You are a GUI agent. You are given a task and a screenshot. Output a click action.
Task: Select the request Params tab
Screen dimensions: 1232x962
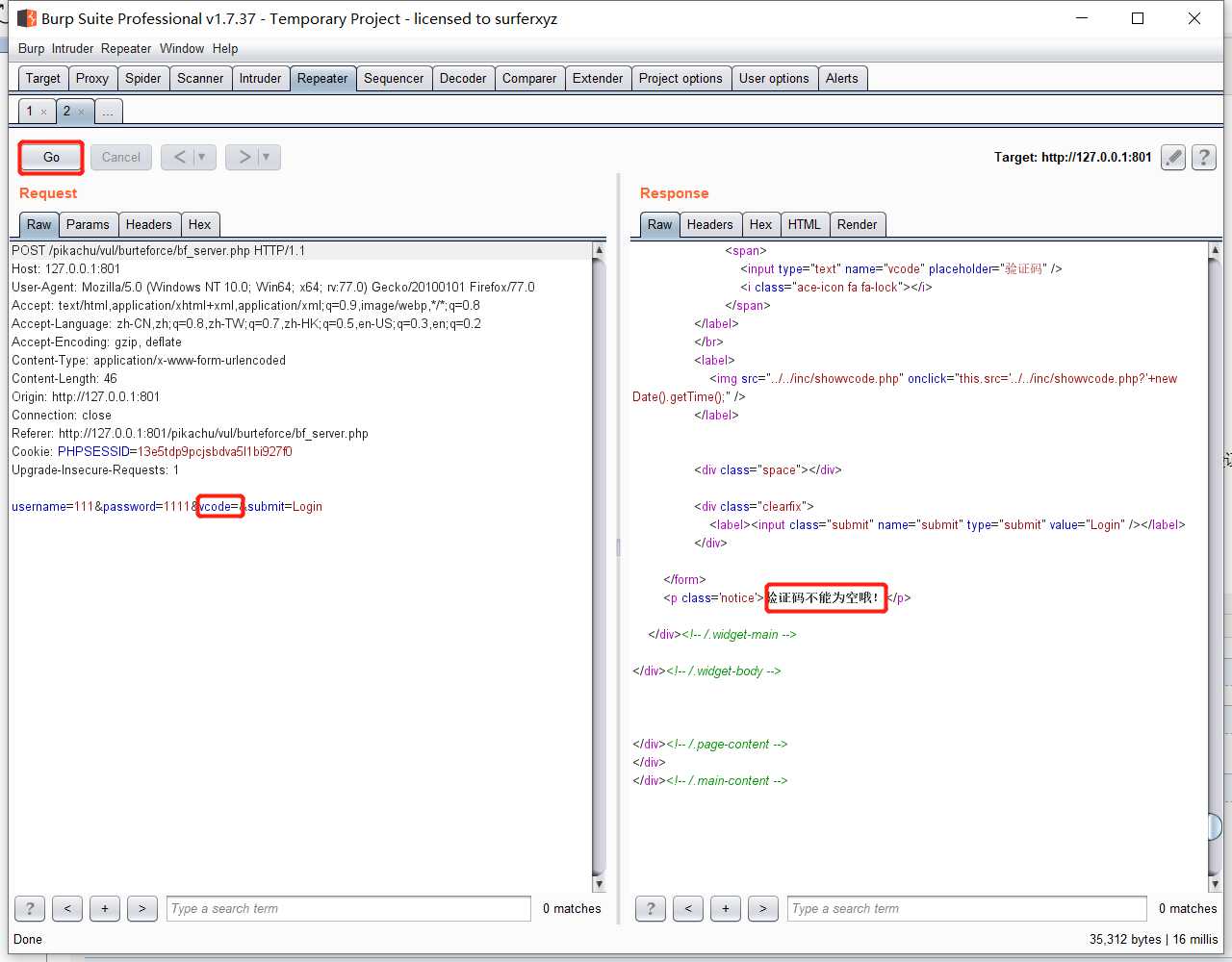(88, 224)
